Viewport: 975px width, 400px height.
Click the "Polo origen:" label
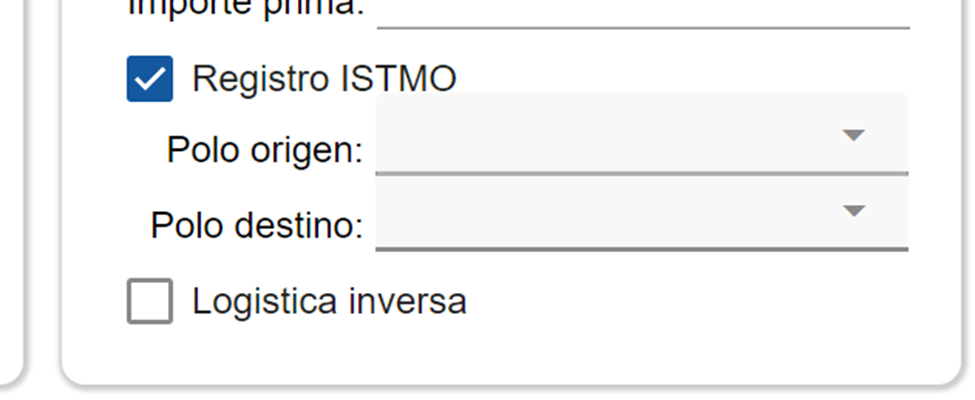264,150
